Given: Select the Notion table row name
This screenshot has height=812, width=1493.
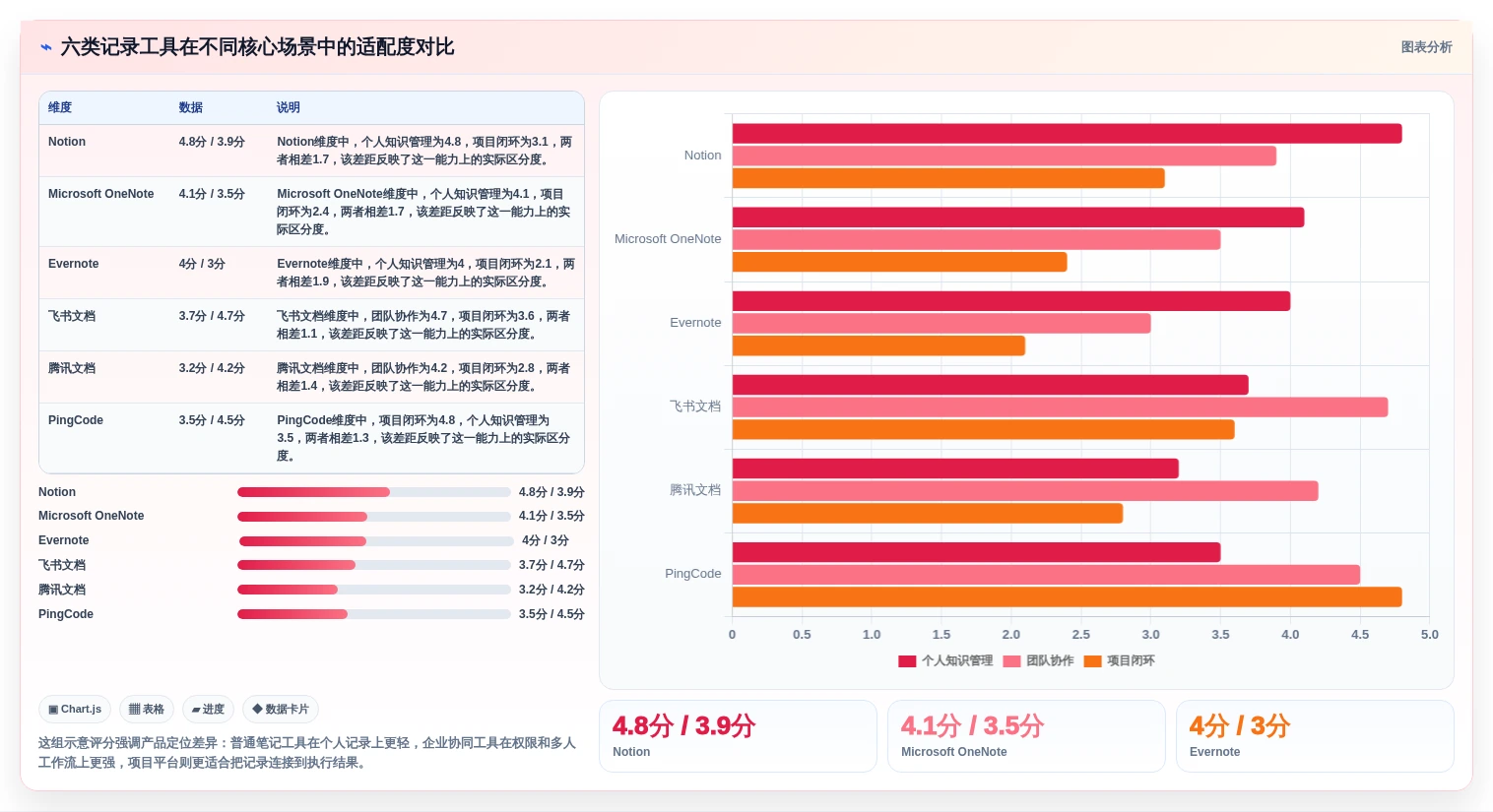Looking at the screenshot, I should 67,142.
